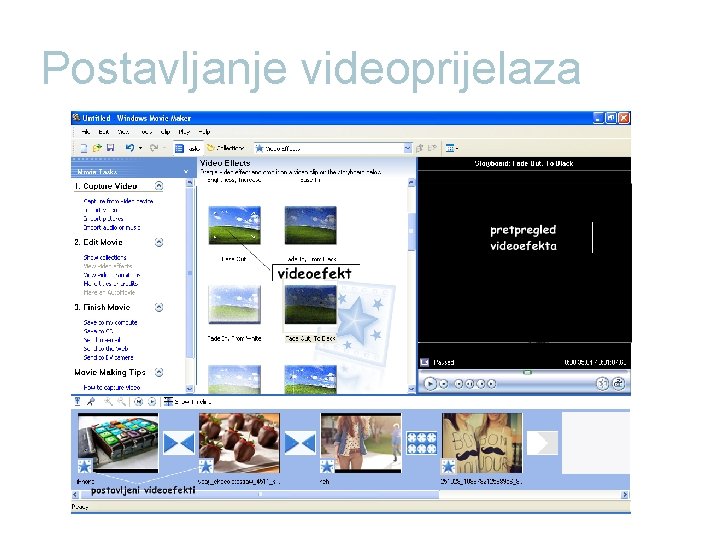720x540 pixels.
Task: Open Set Audio Levels on storyboard toolbar
Action: [78, 402]
